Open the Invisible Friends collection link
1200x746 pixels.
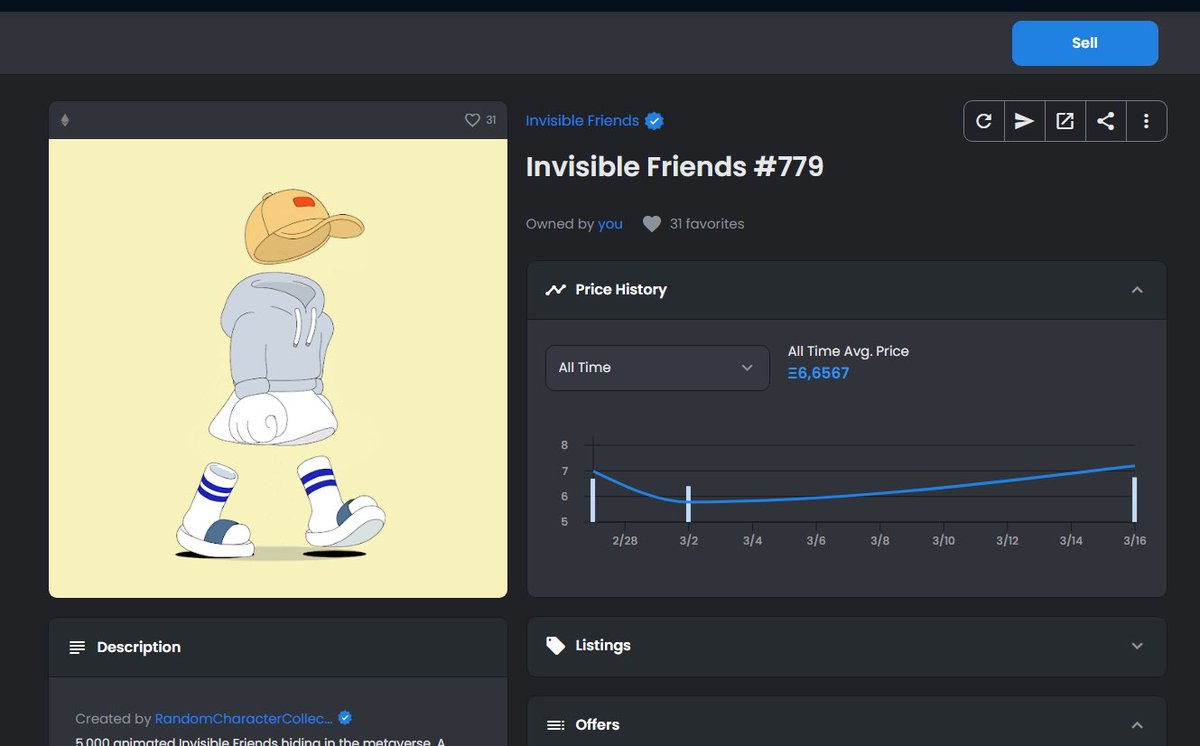point(582,121)
